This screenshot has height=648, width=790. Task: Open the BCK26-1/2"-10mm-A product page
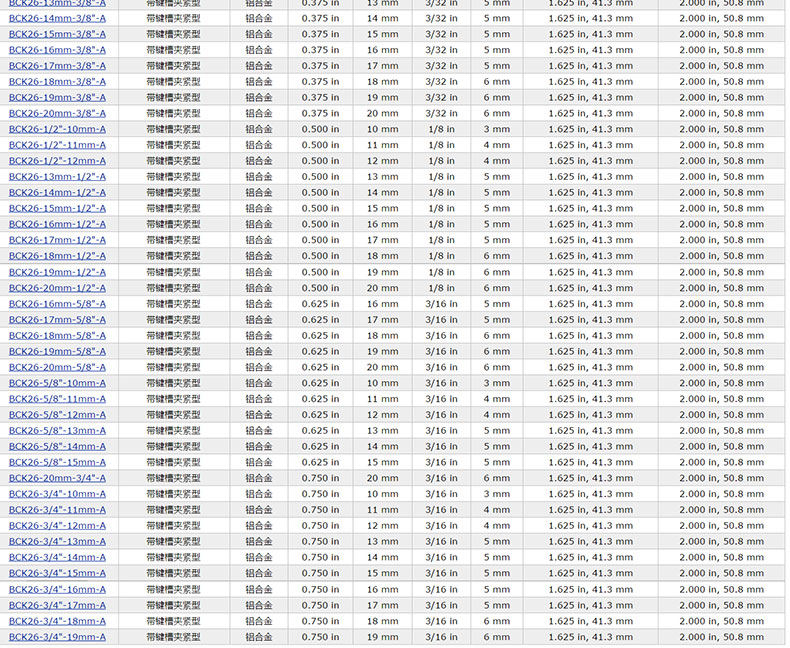[x=57, y=129]
